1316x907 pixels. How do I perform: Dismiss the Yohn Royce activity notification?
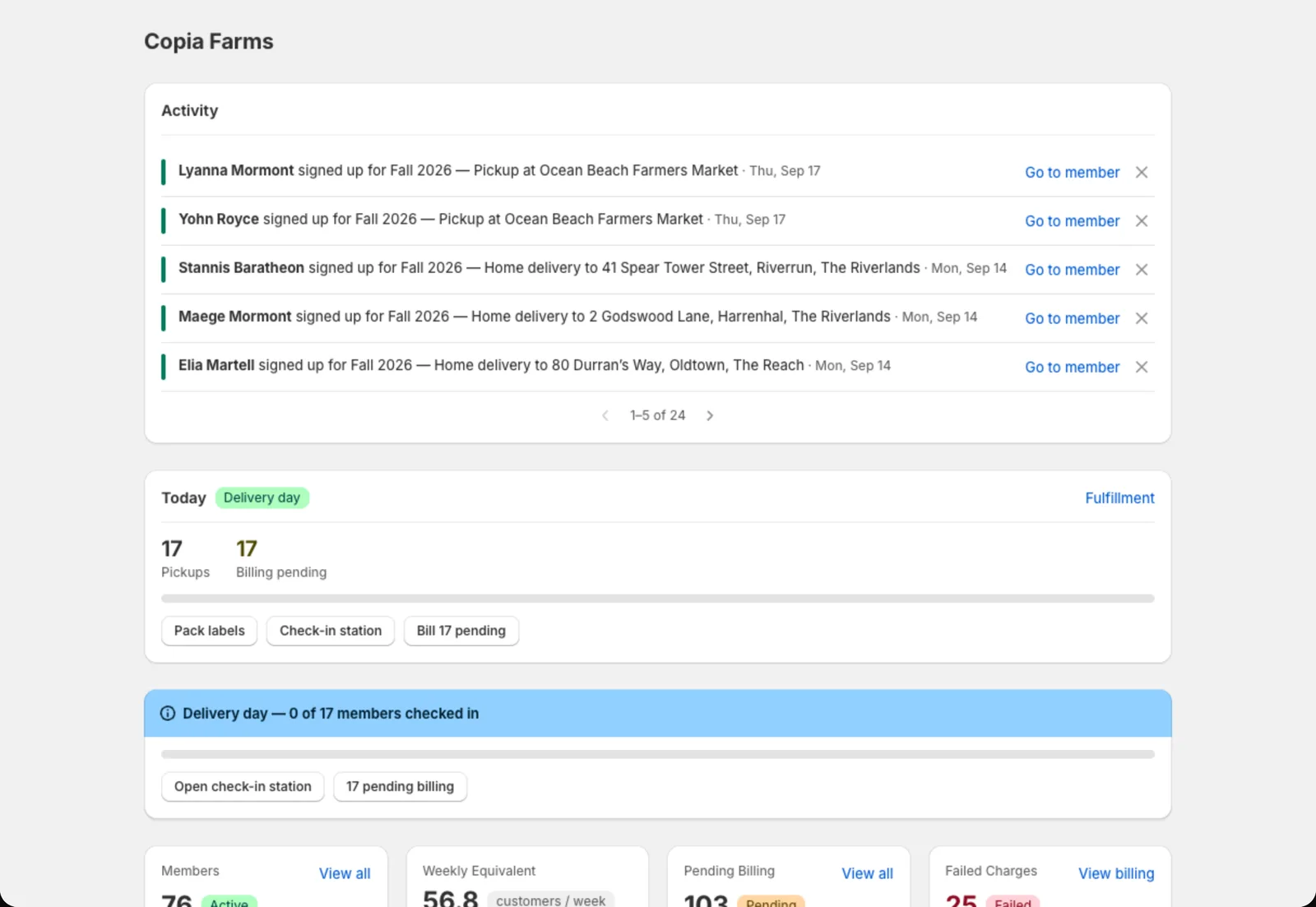click(1142, 220)
